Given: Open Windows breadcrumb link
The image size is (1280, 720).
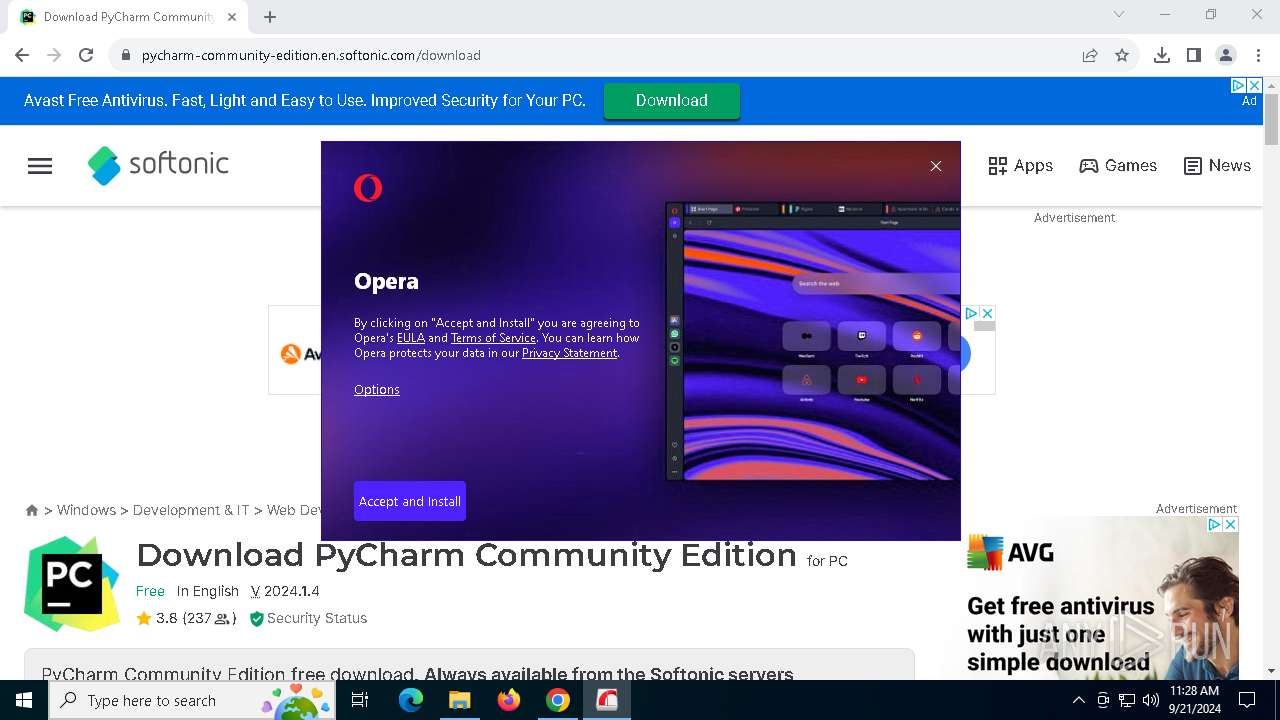Looking at the screenshot, I should 86,510.
